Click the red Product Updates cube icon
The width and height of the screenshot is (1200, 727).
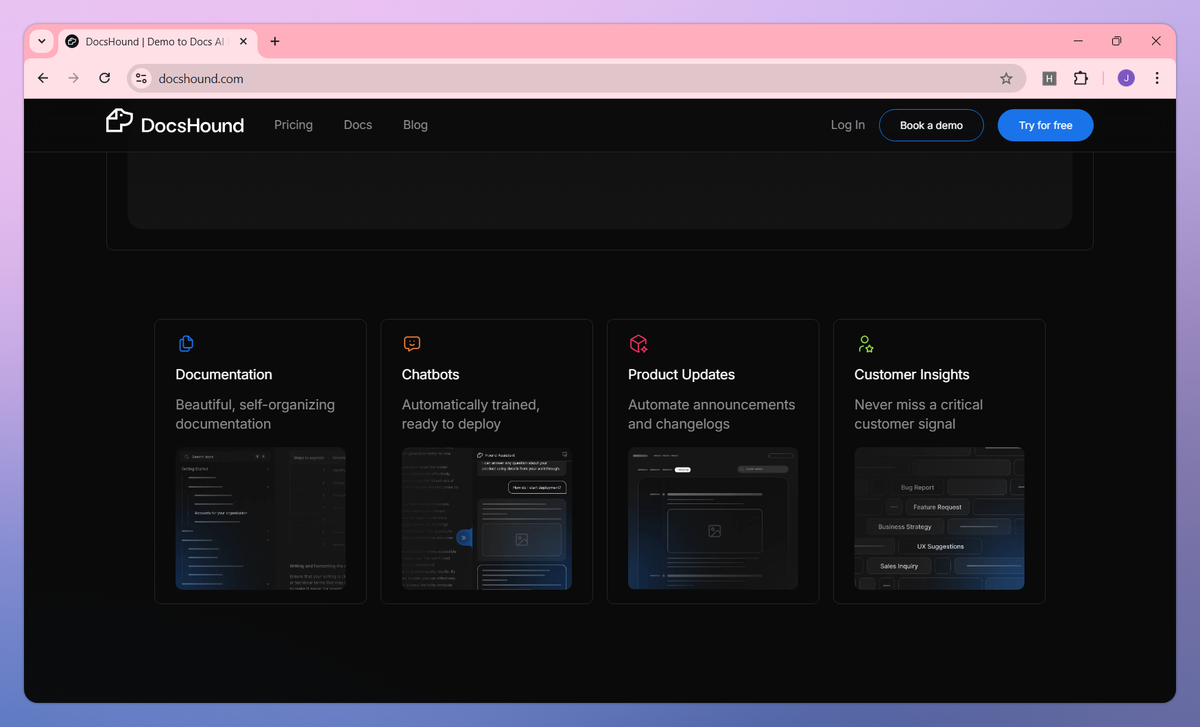(x=639, y=343)
